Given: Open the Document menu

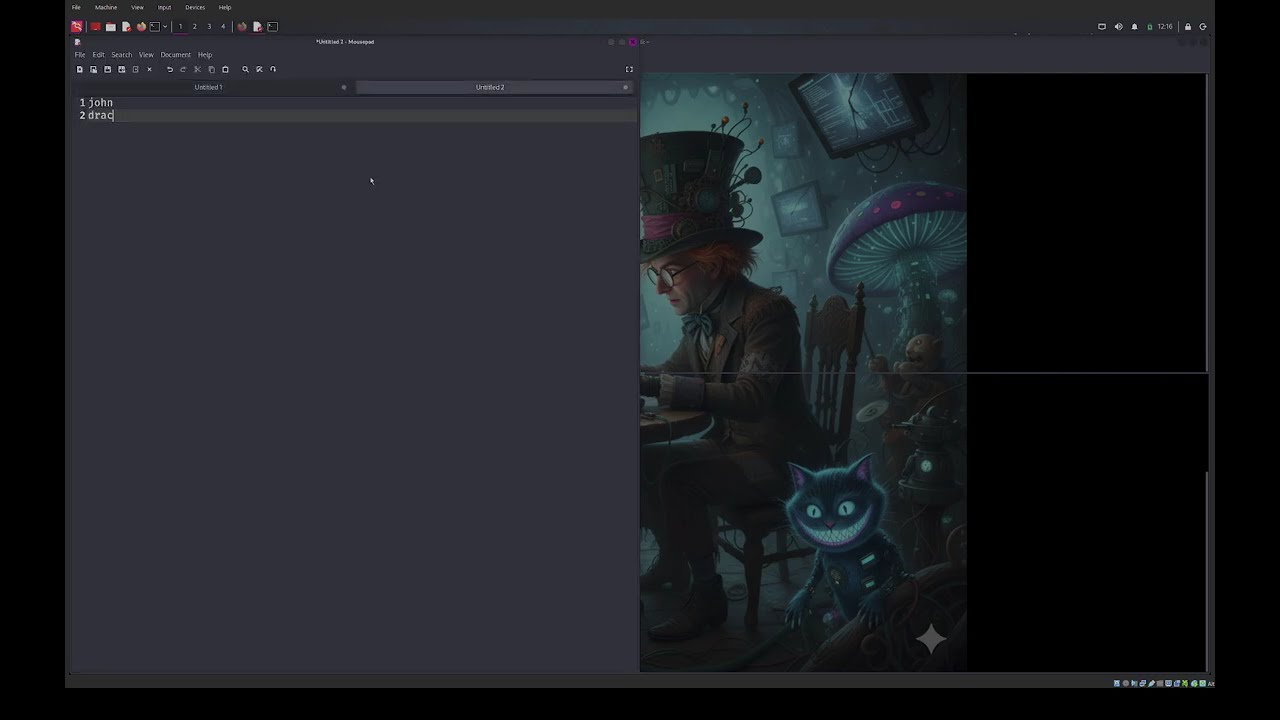Looking at the screenshot, I should tap(175, 55).
